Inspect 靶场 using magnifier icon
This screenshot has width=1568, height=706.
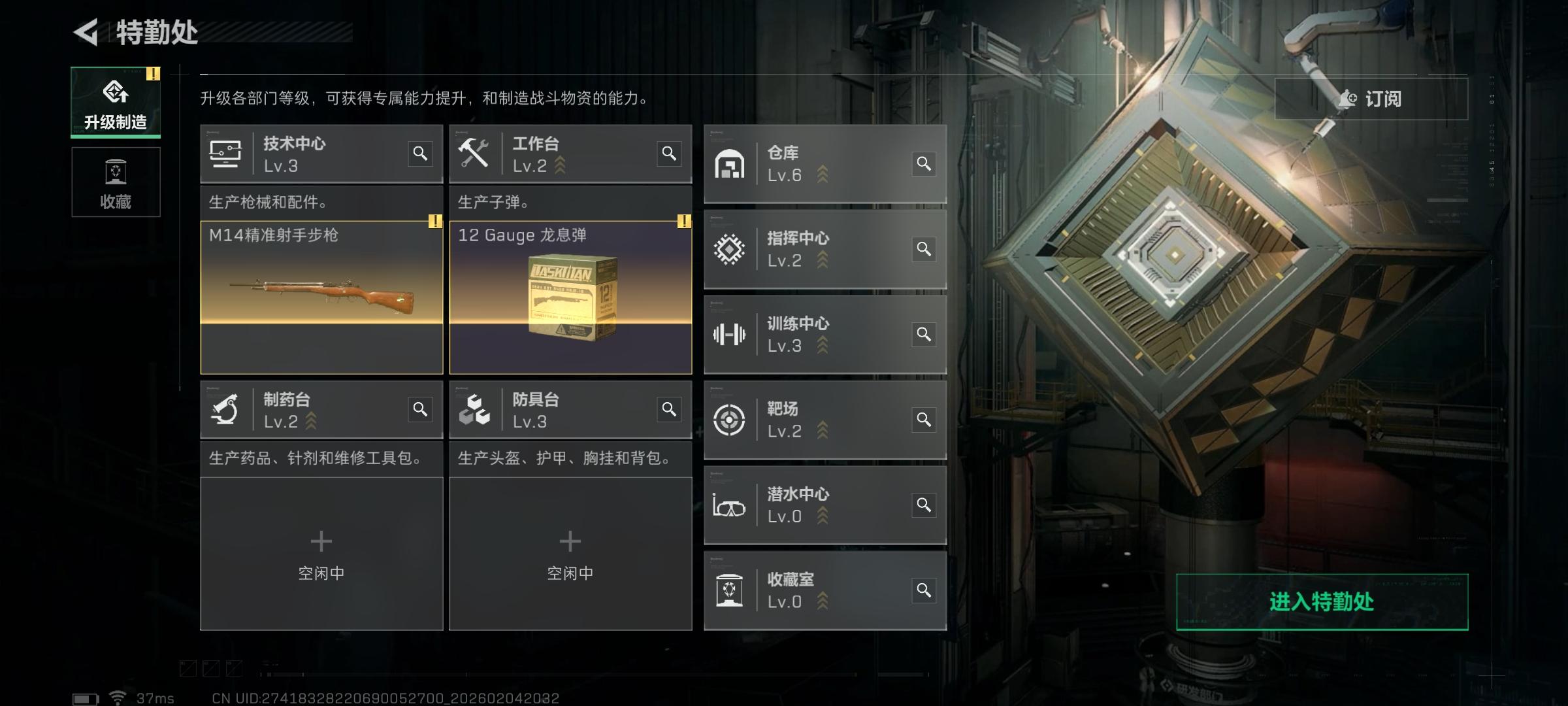pos(924,420)
